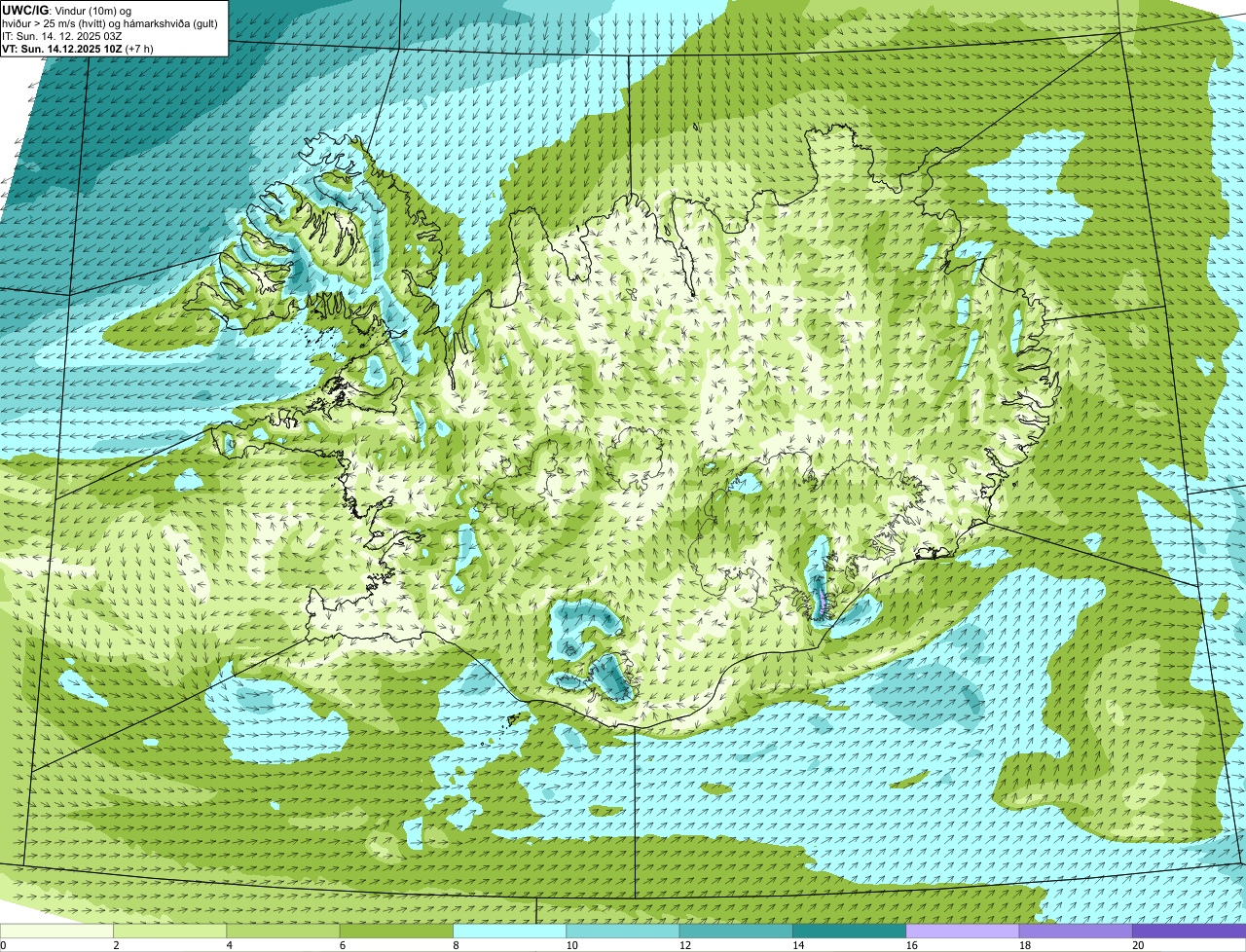Viewport: 1246px width, 952px height.
Task: Click the 18–20 m/s medium purple legend swatch
Action: click(x=1076, y=931)
